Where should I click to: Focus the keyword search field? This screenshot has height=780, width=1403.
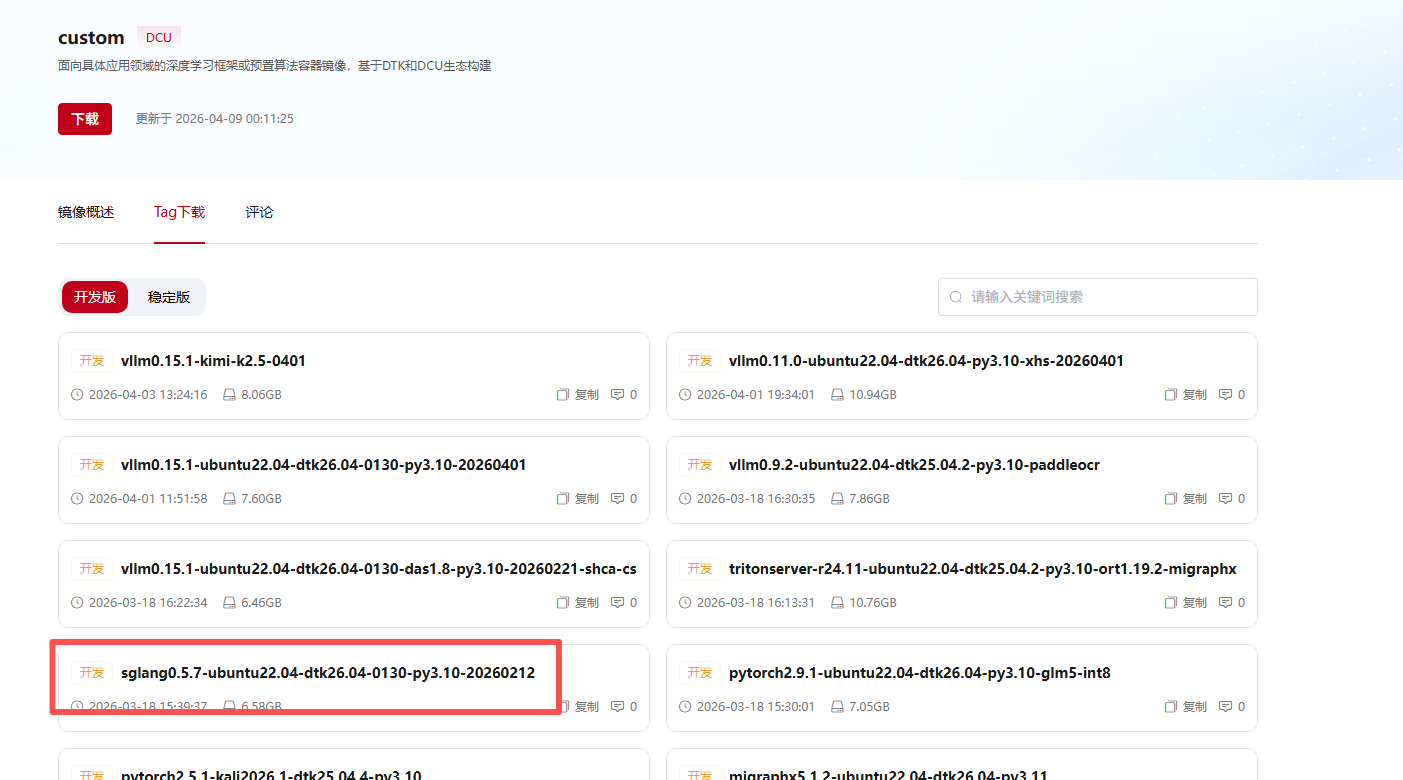[x=1098, y=297]
